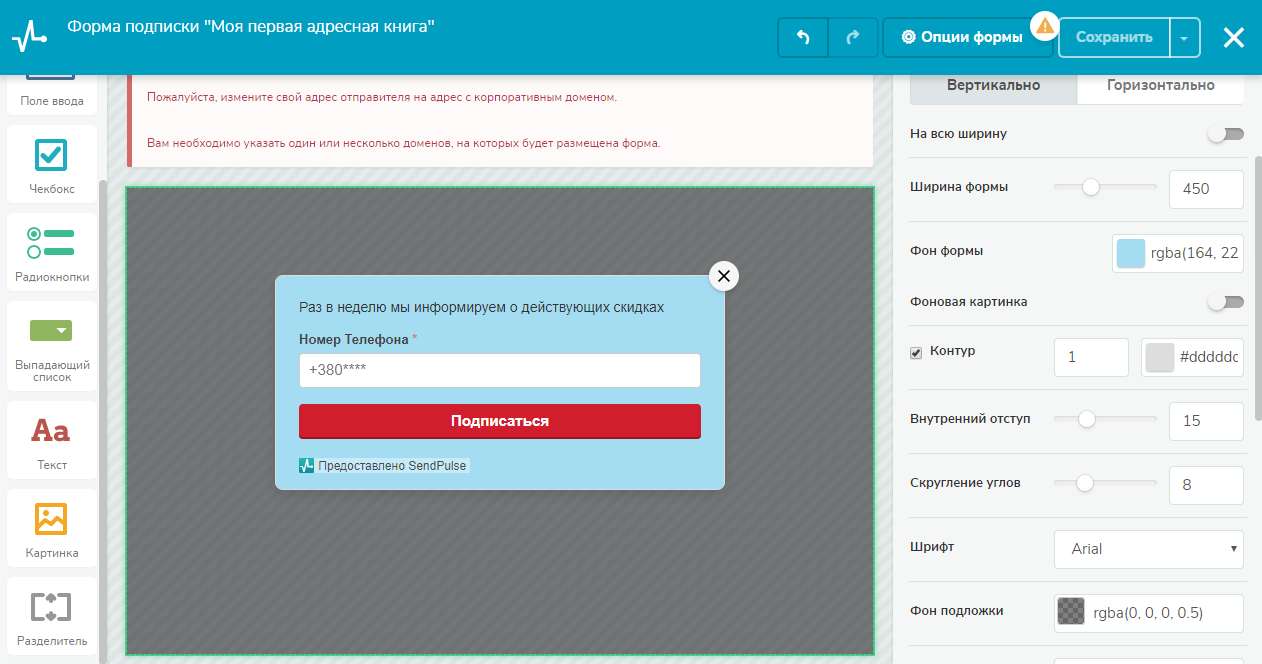This screenshot has height=664, width=1262.
Task: Select the 'Номер Телефона' field label
Action: click(354, 339)
